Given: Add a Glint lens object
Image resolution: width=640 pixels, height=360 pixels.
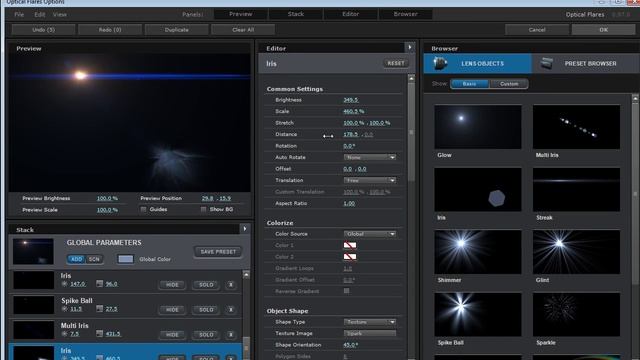Looking at the screenshot, I should pyautogui.click(x=576, y=252).
